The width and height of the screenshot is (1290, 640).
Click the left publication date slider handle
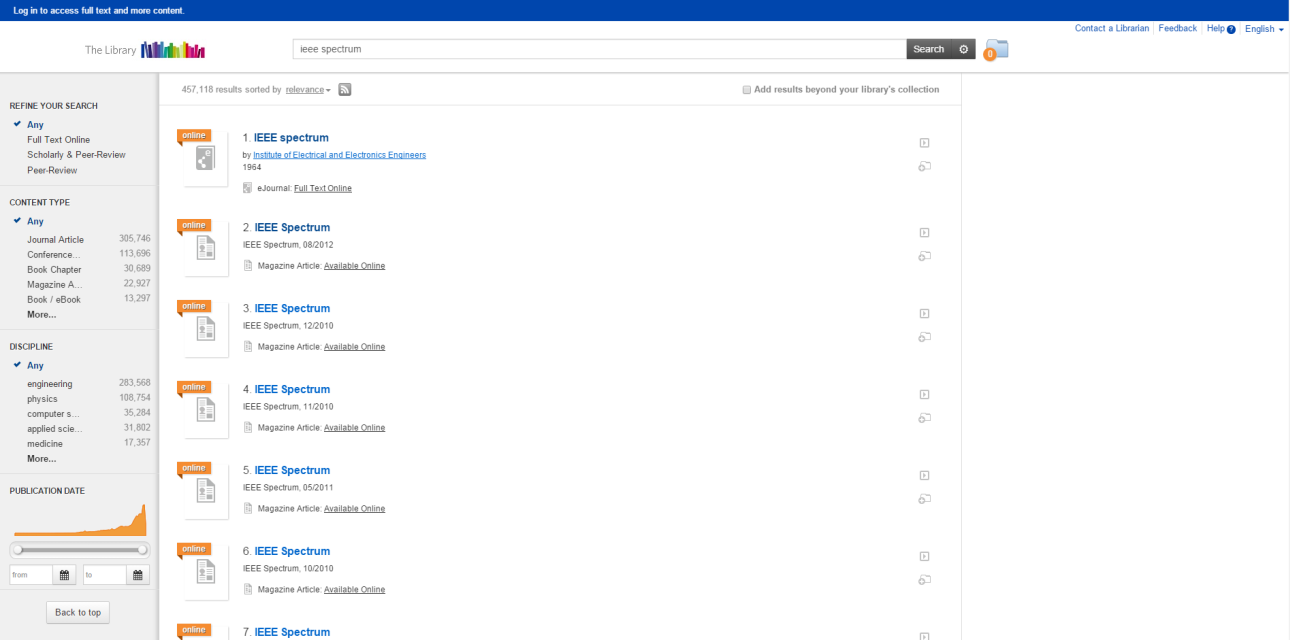(17, 549)
